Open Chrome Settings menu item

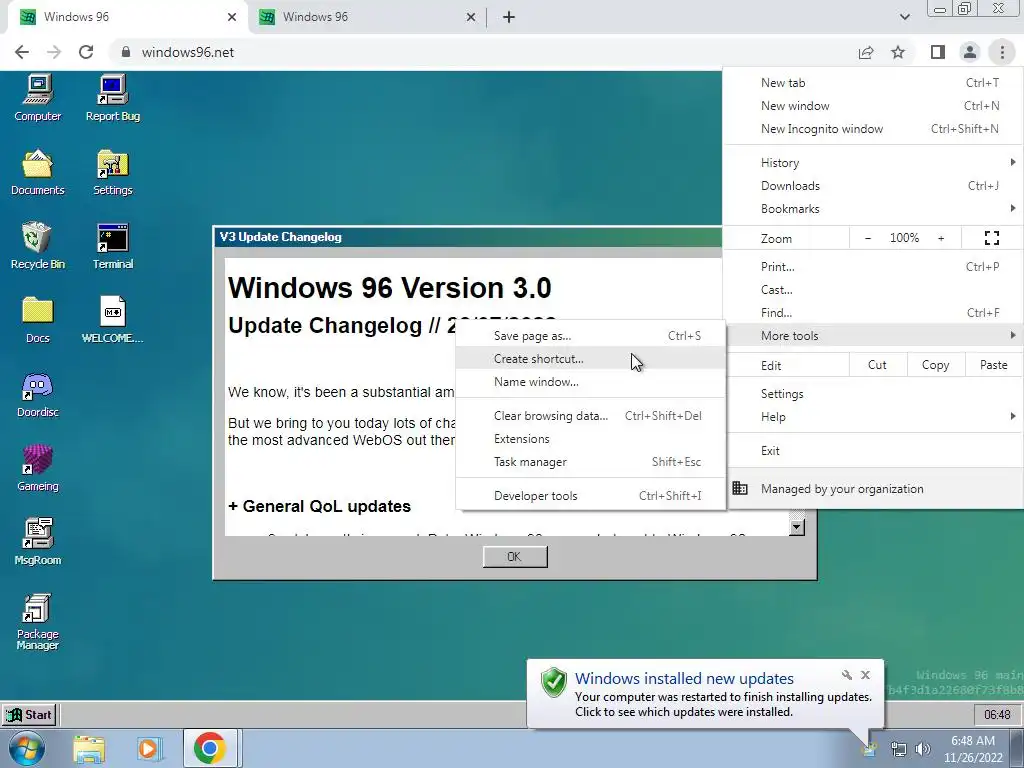(x=874, y=394)
